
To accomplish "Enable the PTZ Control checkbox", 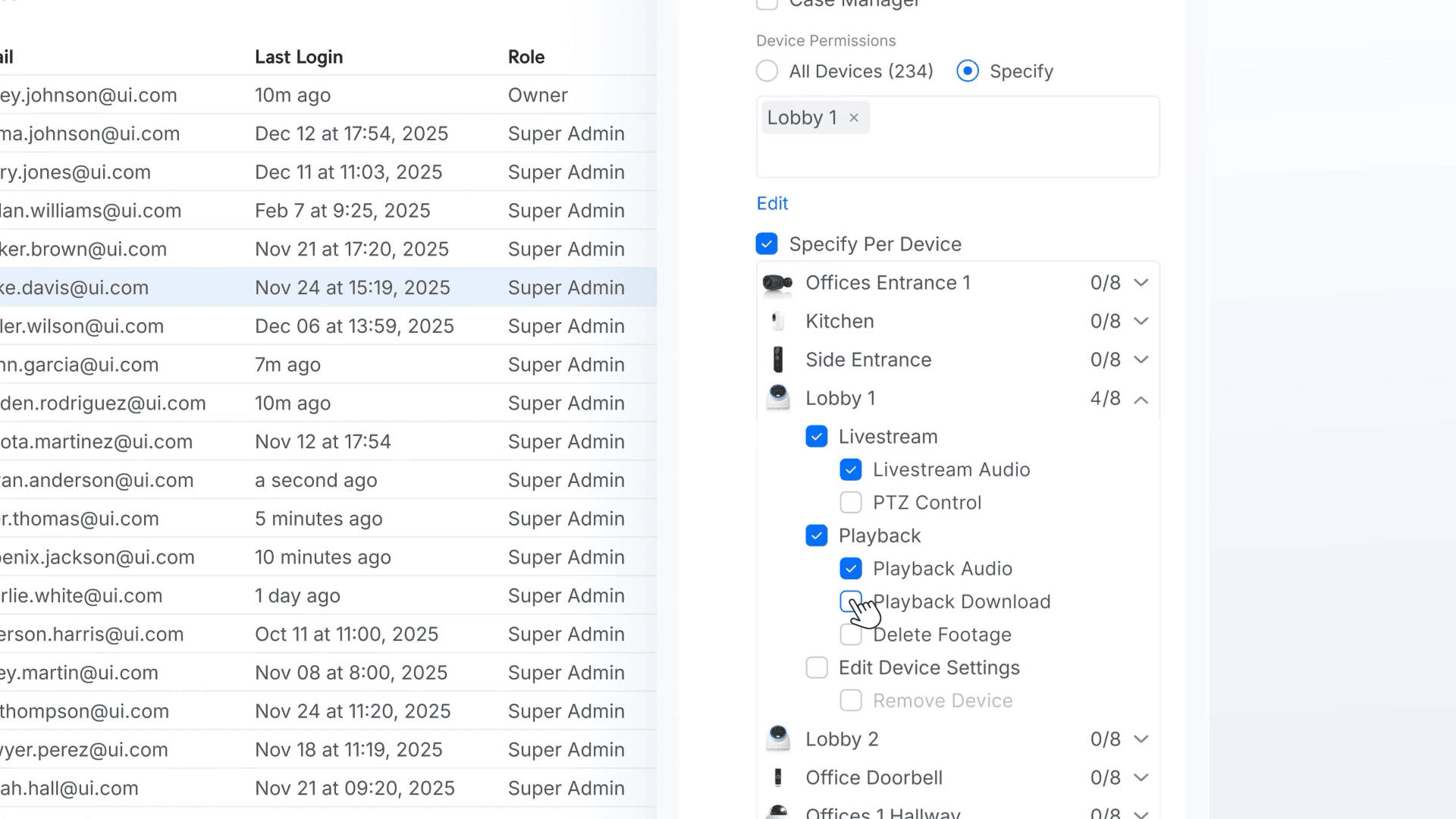I will pos(850,503).
